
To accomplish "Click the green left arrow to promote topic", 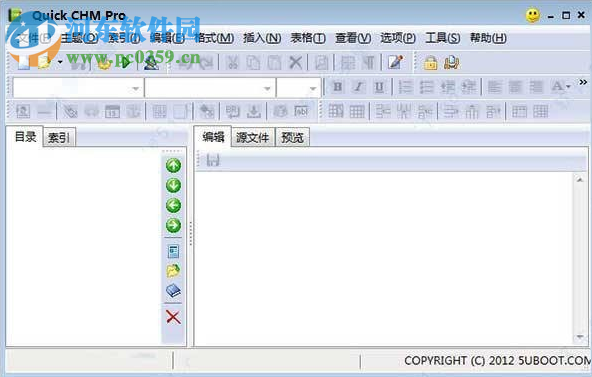I will tap(173, 205).
